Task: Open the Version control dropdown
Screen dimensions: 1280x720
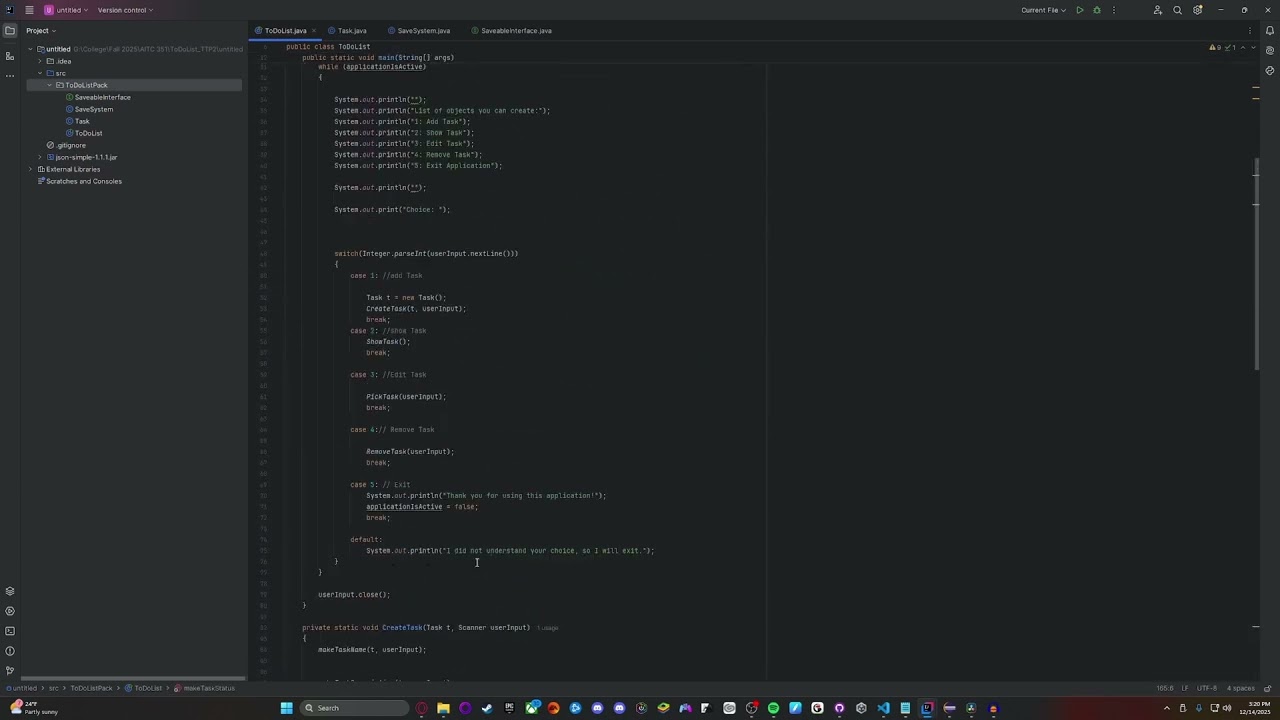Action: pos(125,10)
